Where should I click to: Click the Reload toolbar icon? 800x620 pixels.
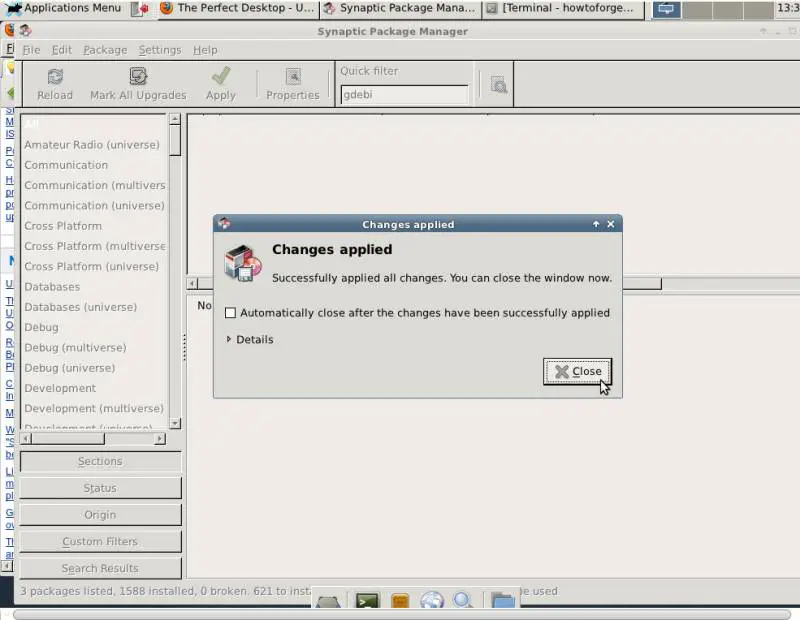55,77
